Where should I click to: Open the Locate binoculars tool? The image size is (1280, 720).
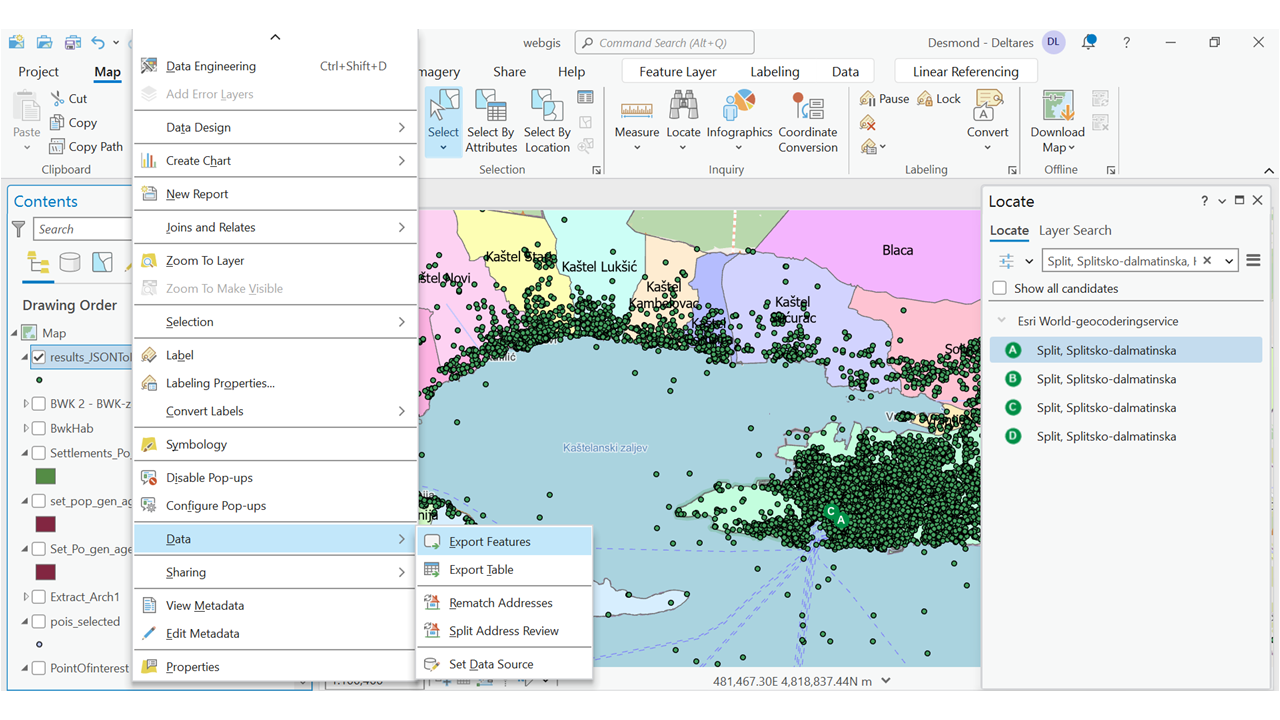point(683,122)
